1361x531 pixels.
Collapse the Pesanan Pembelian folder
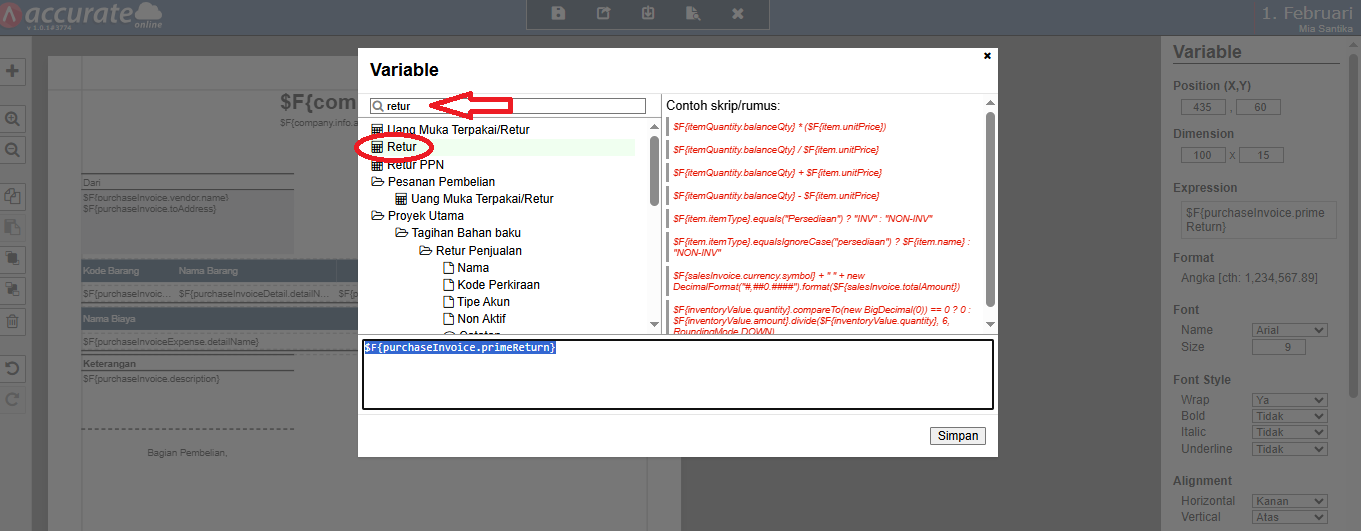point(378,182)
